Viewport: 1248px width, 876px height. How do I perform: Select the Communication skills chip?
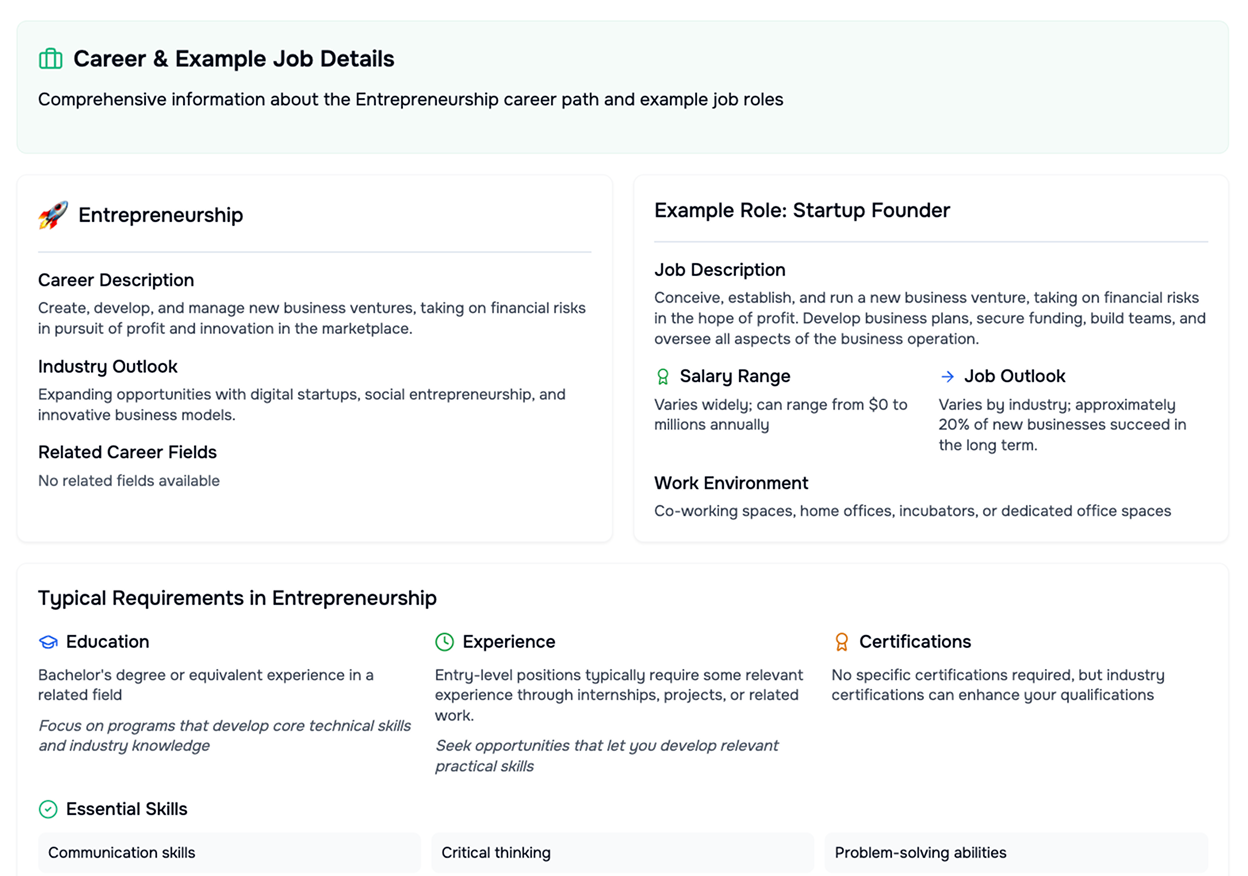coord(229,853)
